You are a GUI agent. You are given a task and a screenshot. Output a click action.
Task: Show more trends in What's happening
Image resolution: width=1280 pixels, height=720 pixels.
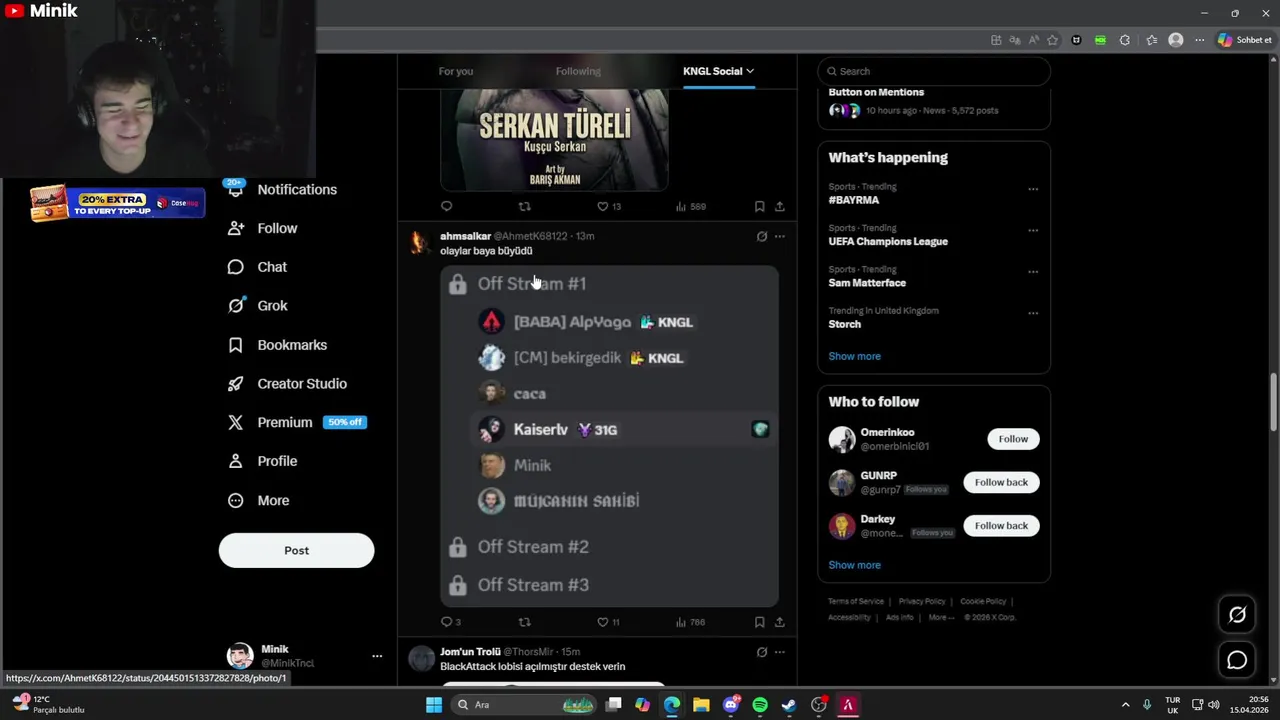click(x=854, y=356)
